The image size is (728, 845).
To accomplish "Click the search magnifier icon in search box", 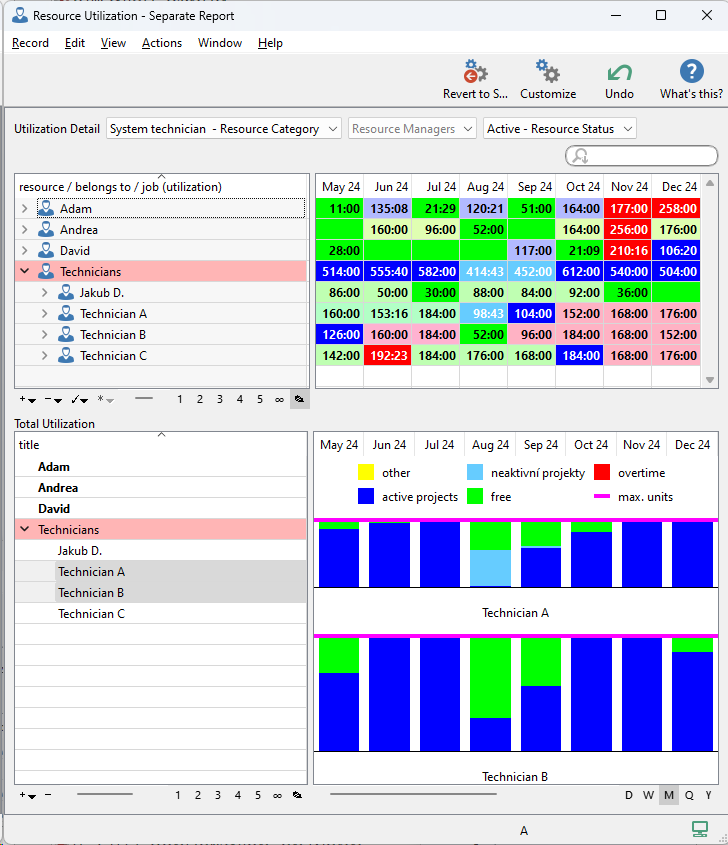I will click(x=579, y=156).
